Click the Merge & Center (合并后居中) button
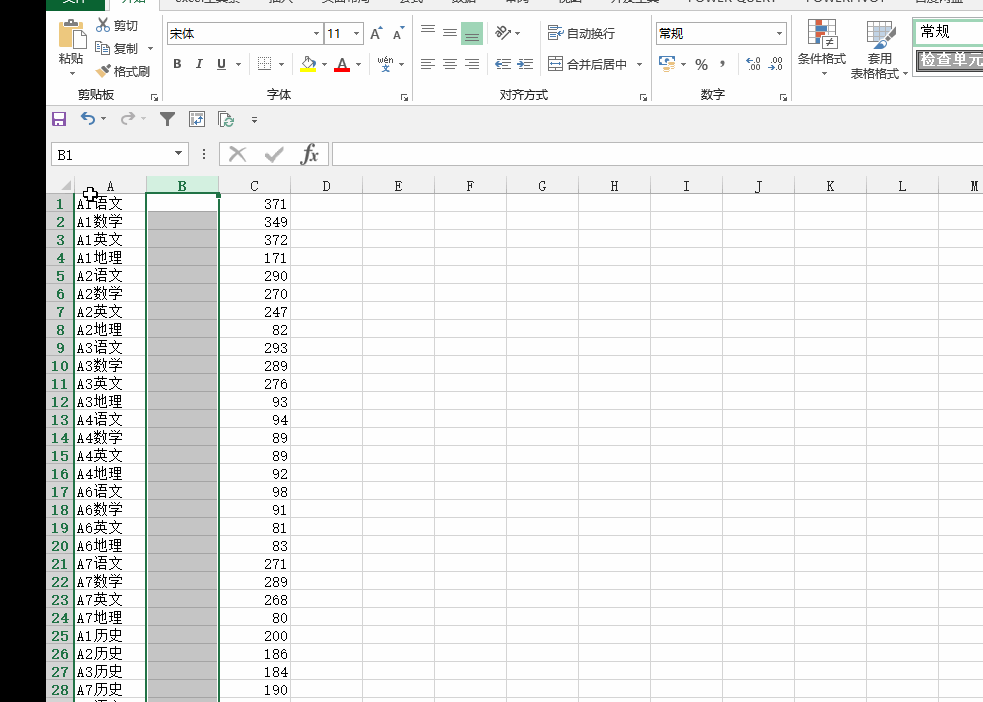Screen dimensions: 983x702 (587, 64)
